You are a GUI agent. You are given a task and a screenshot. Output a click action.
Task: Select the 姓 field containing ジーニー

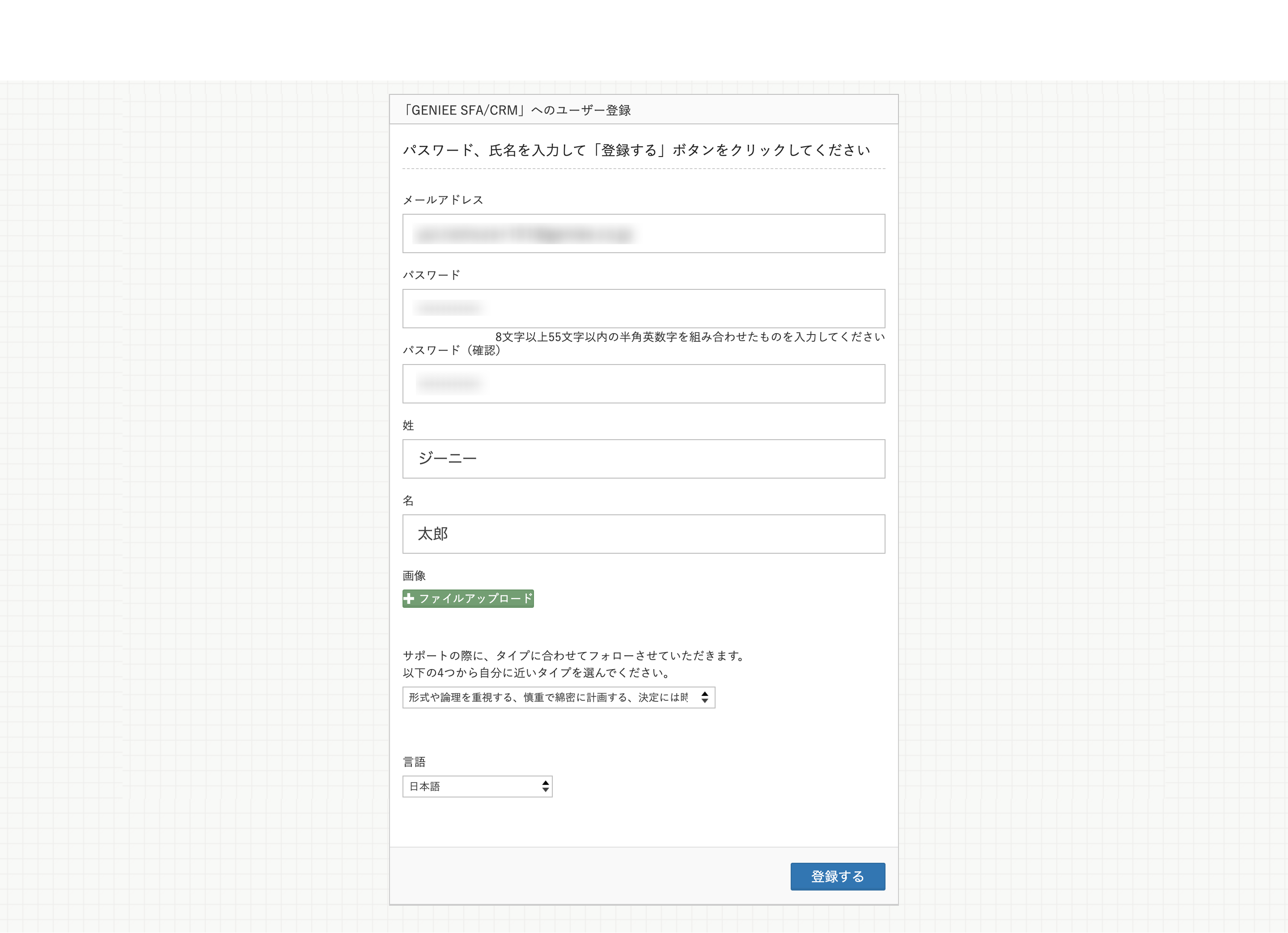coord(644,459)
